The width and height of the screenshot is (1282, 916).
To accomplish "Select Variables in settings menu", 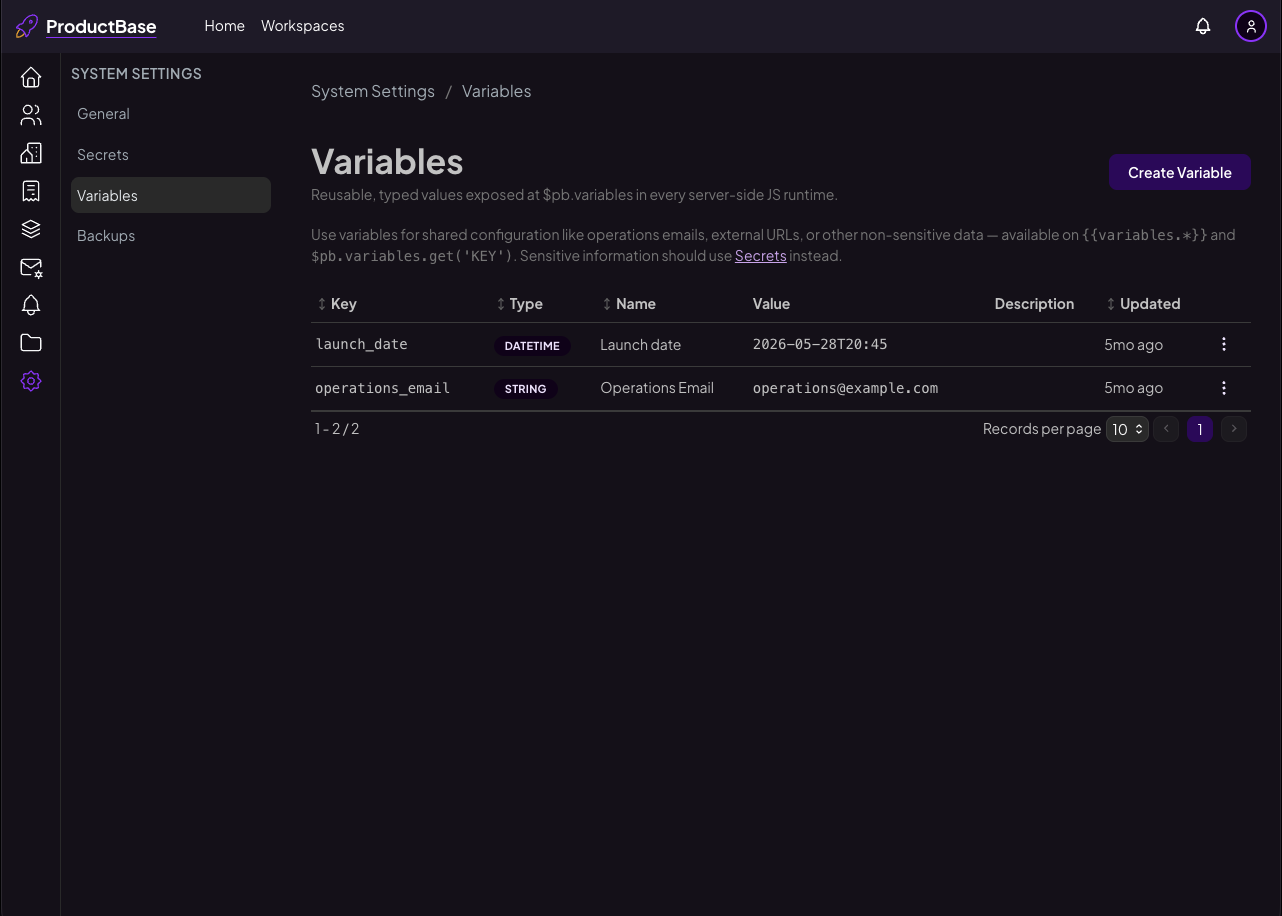I will [171, 195].
